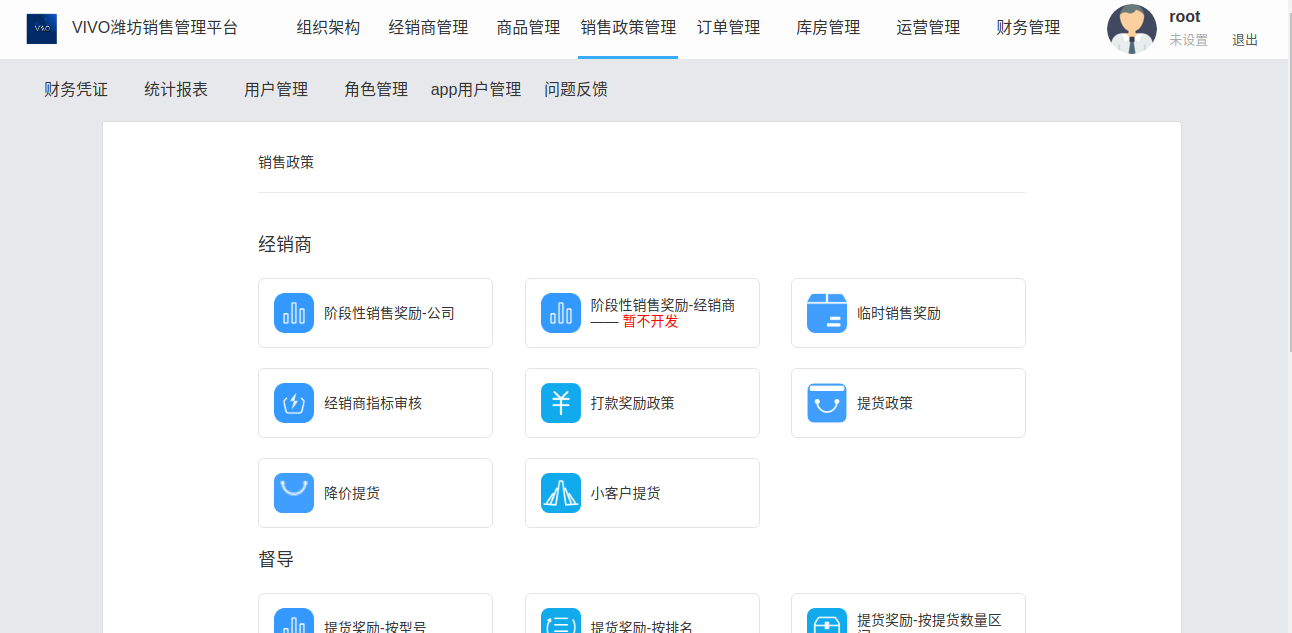Click the root user avatar

pos(1132,29)
